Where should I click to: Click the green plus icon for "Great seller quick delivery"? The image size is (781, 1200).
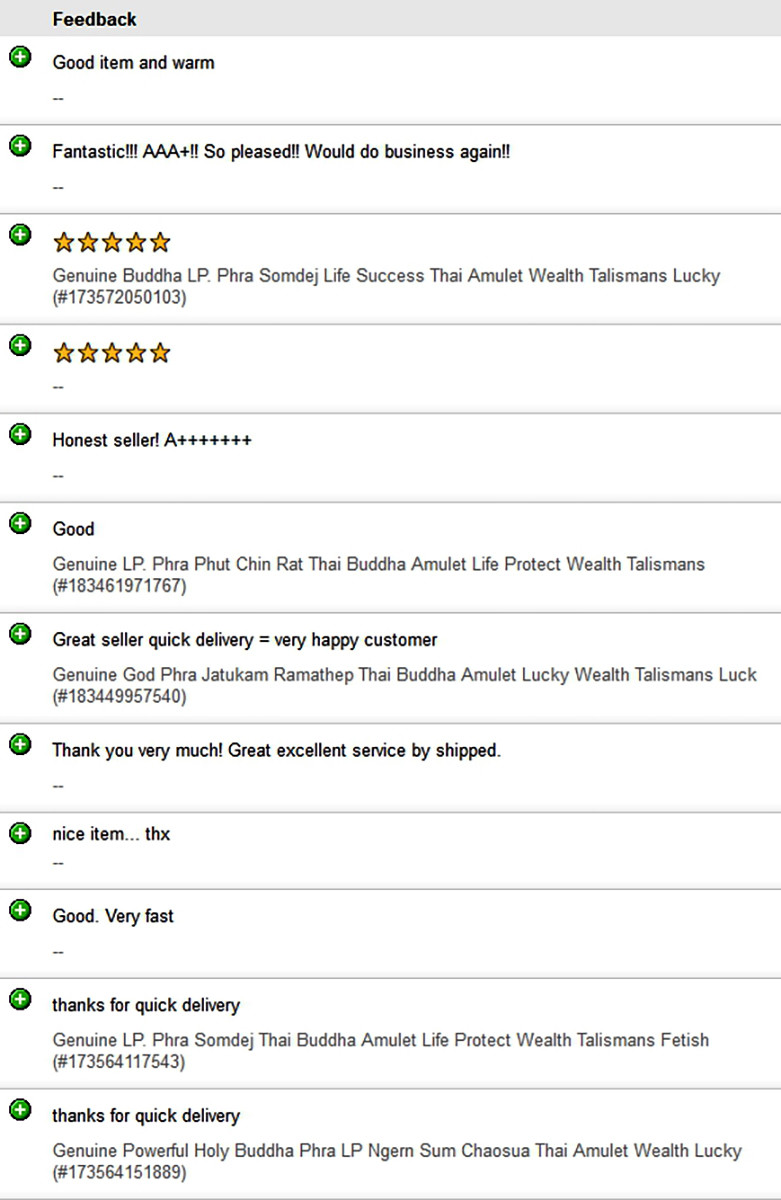click(20, 634)
